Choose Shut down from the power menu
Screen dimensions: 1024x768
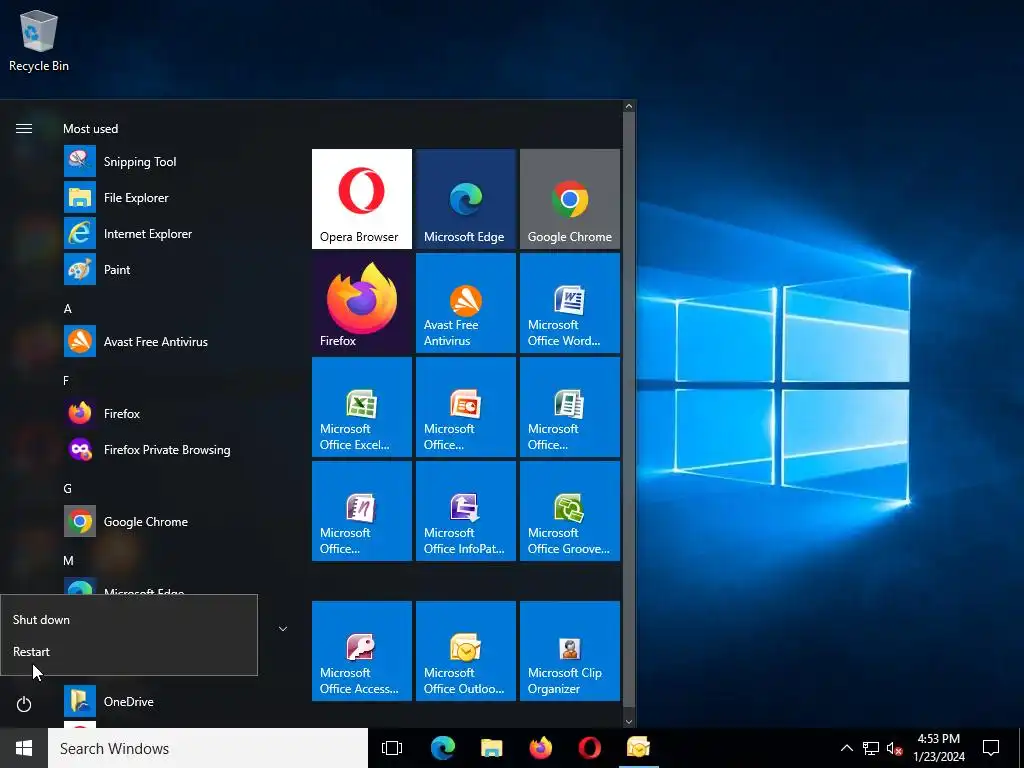(129, 620)
